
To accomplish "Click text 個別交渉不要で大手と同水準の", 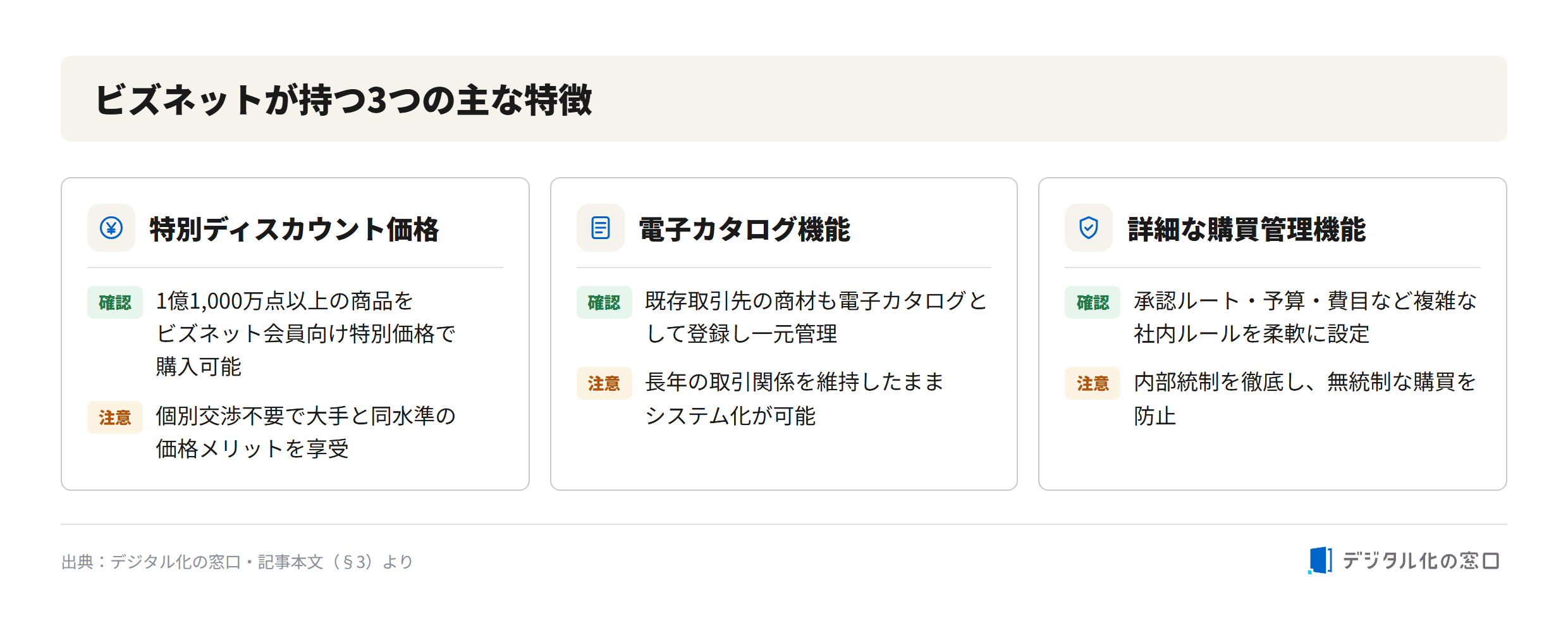I will [305, 416].
